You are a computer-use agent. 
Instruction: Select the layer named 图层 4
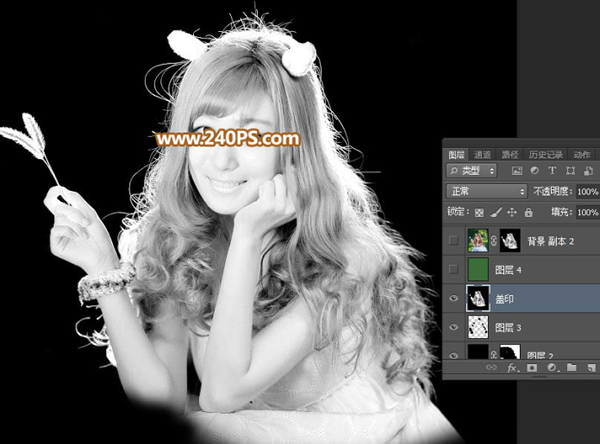coord(508,270)
